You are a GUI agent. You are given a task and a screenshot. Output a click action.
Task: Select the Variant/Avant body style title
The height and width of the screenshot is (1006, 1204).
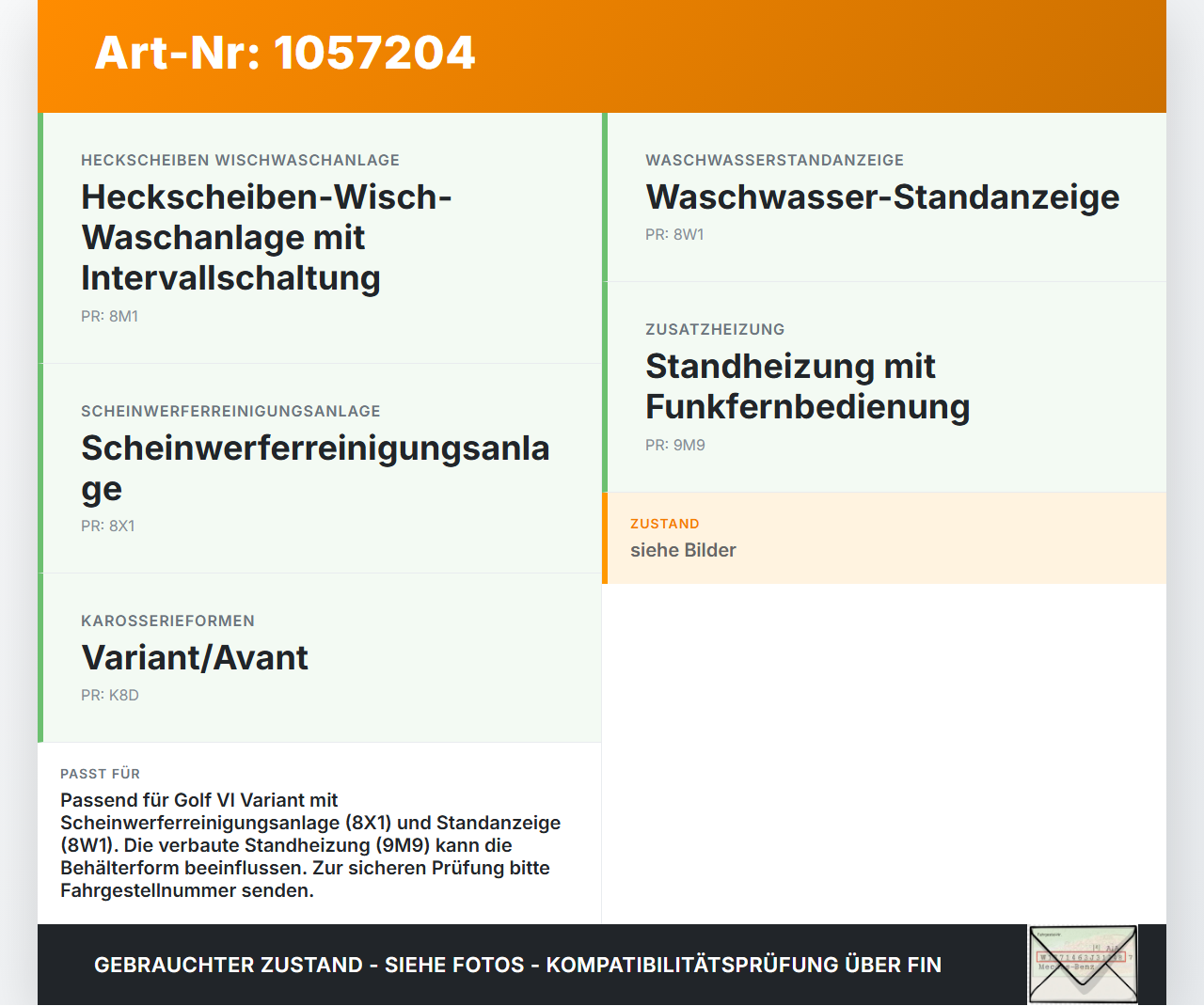click(x=195, y=658)
